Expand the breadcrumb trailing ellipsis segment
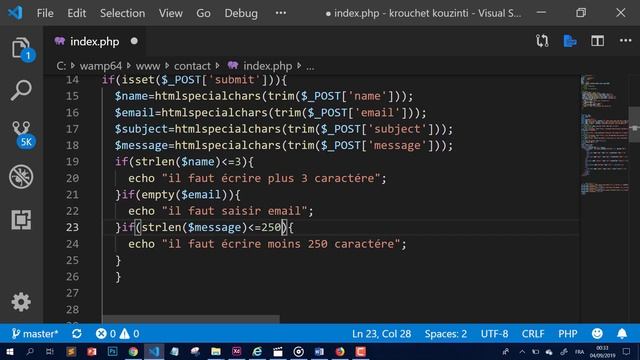 (x=310, y=67)
